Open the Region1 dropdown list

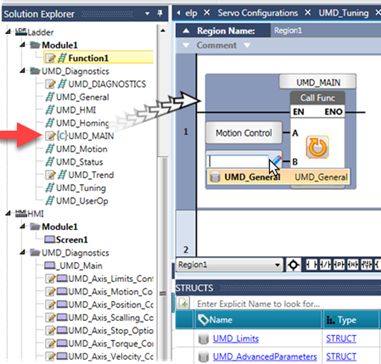pyautogui.click(x=277, y=265)
